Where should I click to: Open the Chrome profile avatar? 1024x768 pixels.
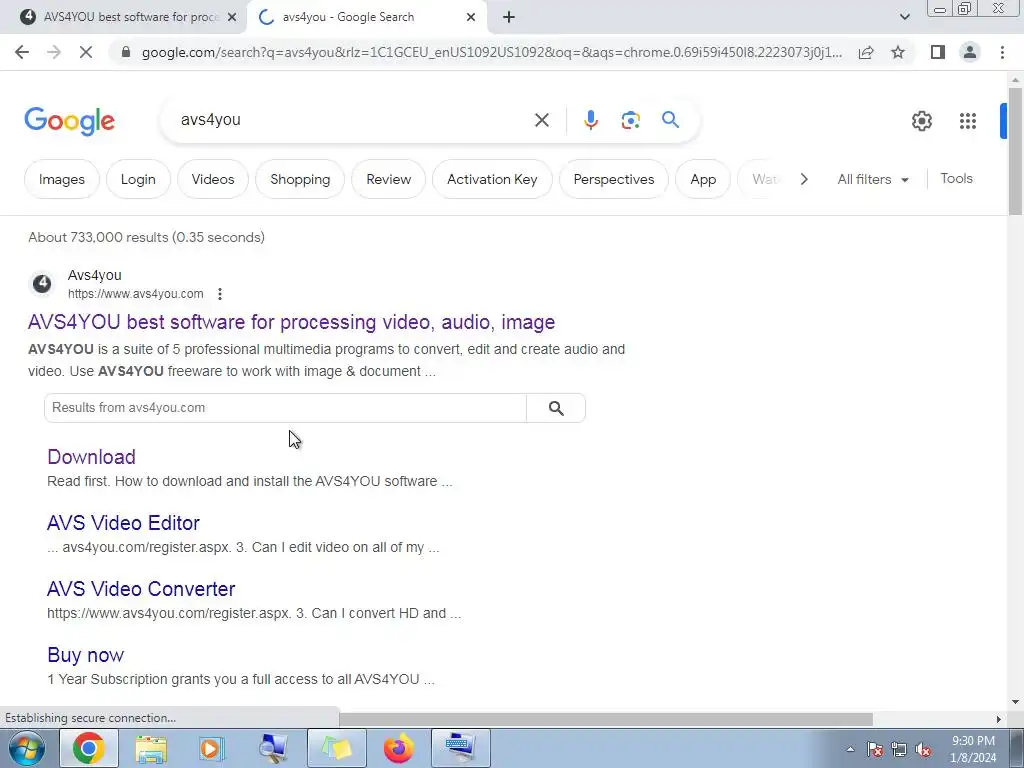(970, 52)
